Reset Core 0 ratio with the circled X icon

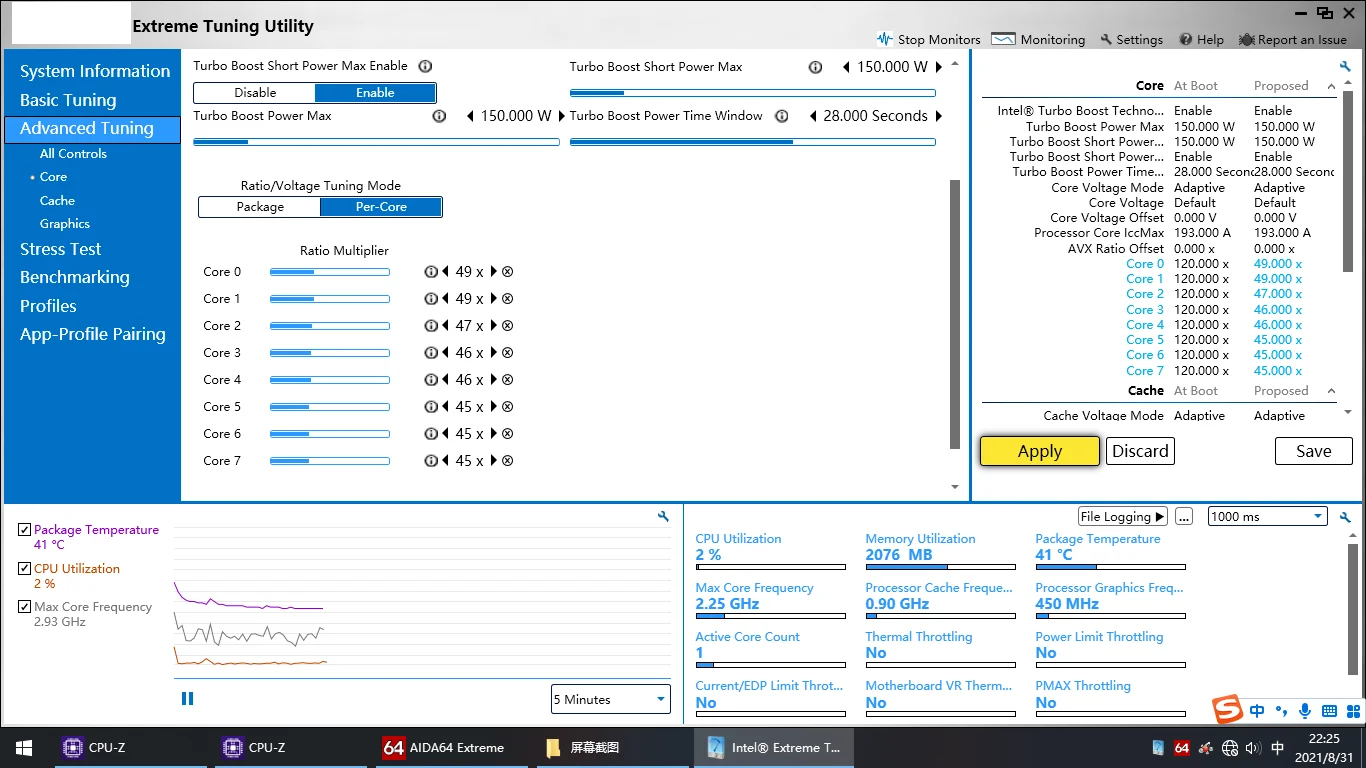click(x=507, y=272)
